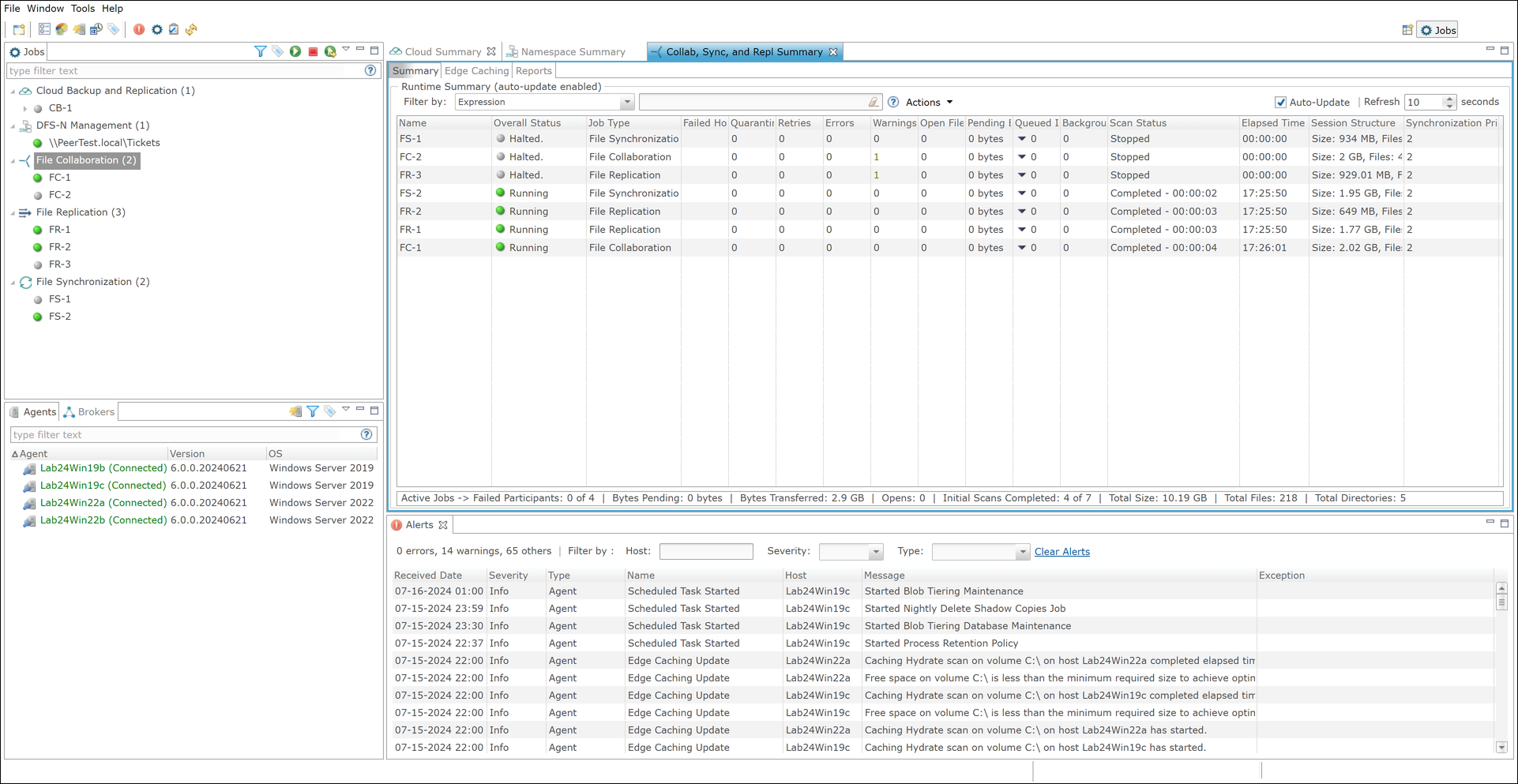Screen dimensions: 1518x784
Task: Collapse the Cloud Backup and Replication node
Action: [13, 91]
